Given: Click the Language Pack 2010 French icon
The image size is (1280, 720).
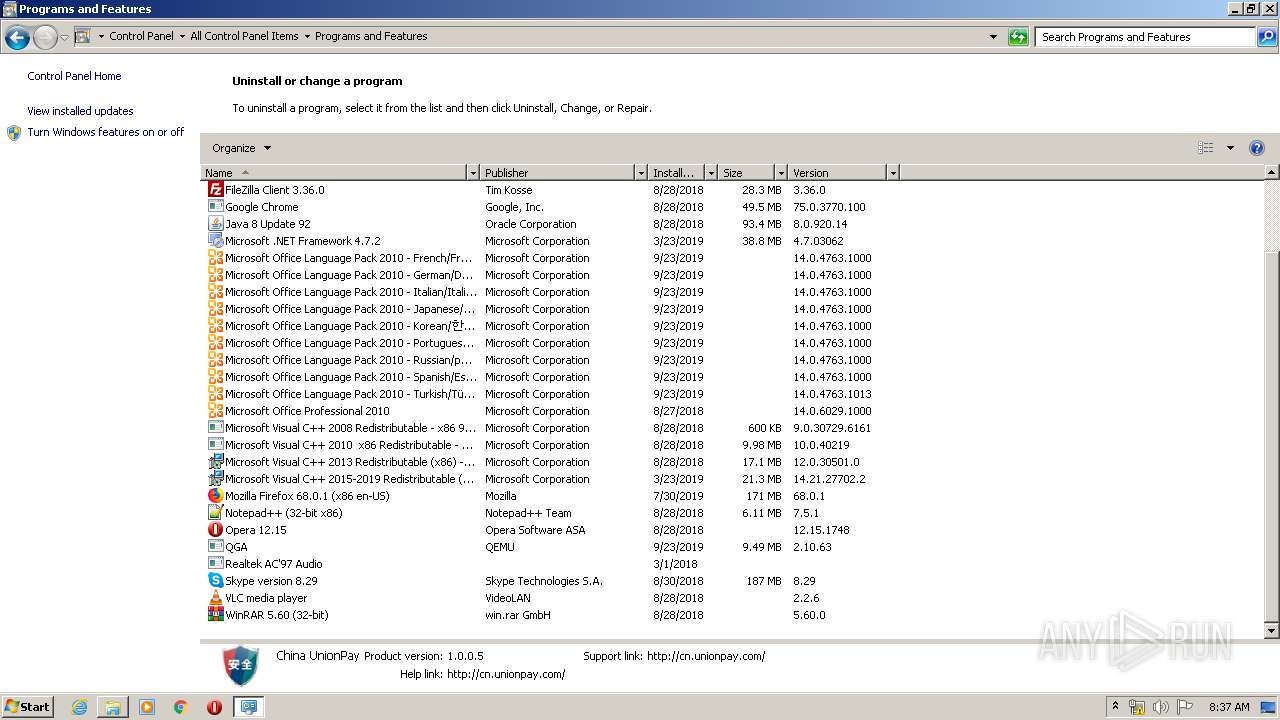Looking at the screenshot, I should click(x=215, y=257).
